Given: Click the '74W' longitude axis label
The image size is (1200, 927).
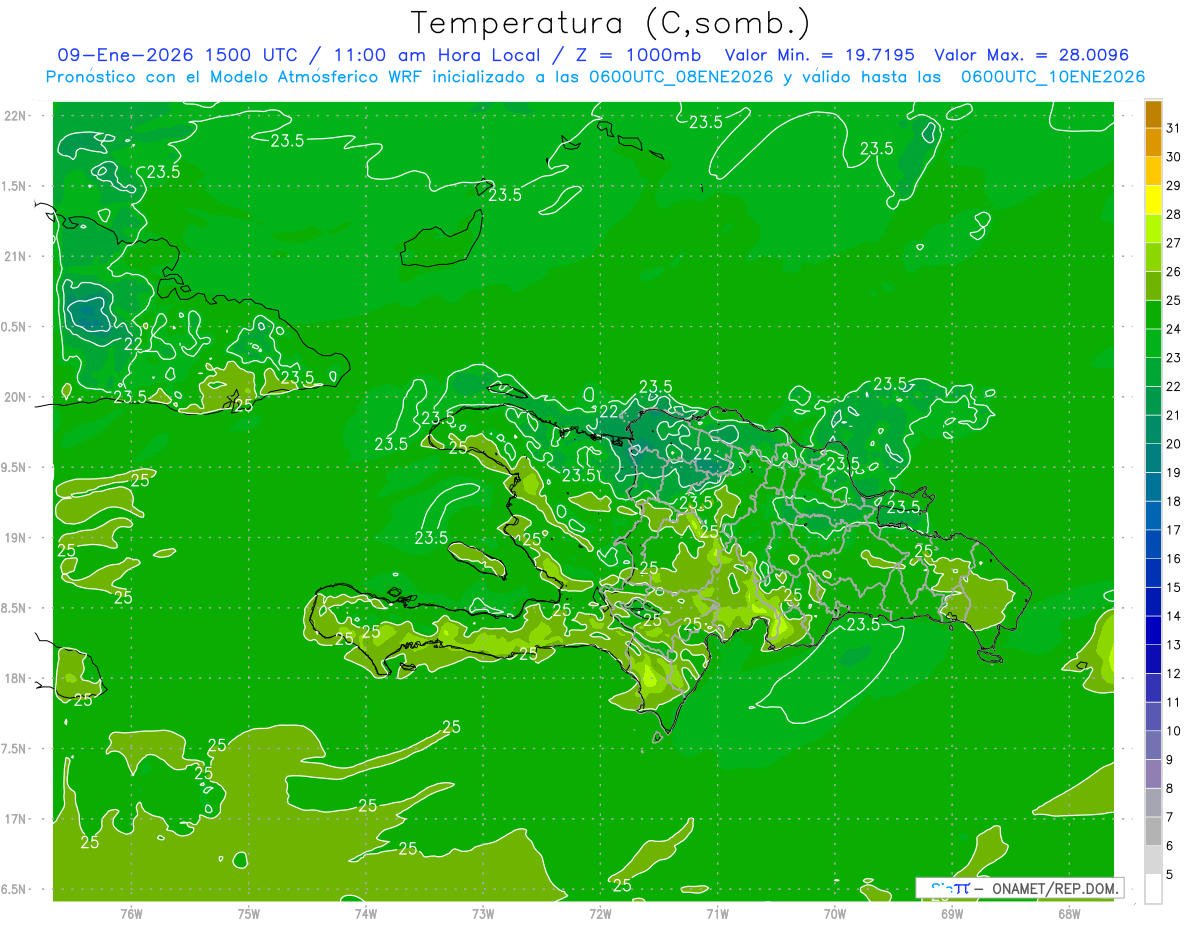Looking at the screenshot, I should pyautogui.click(x=365, y=914).
